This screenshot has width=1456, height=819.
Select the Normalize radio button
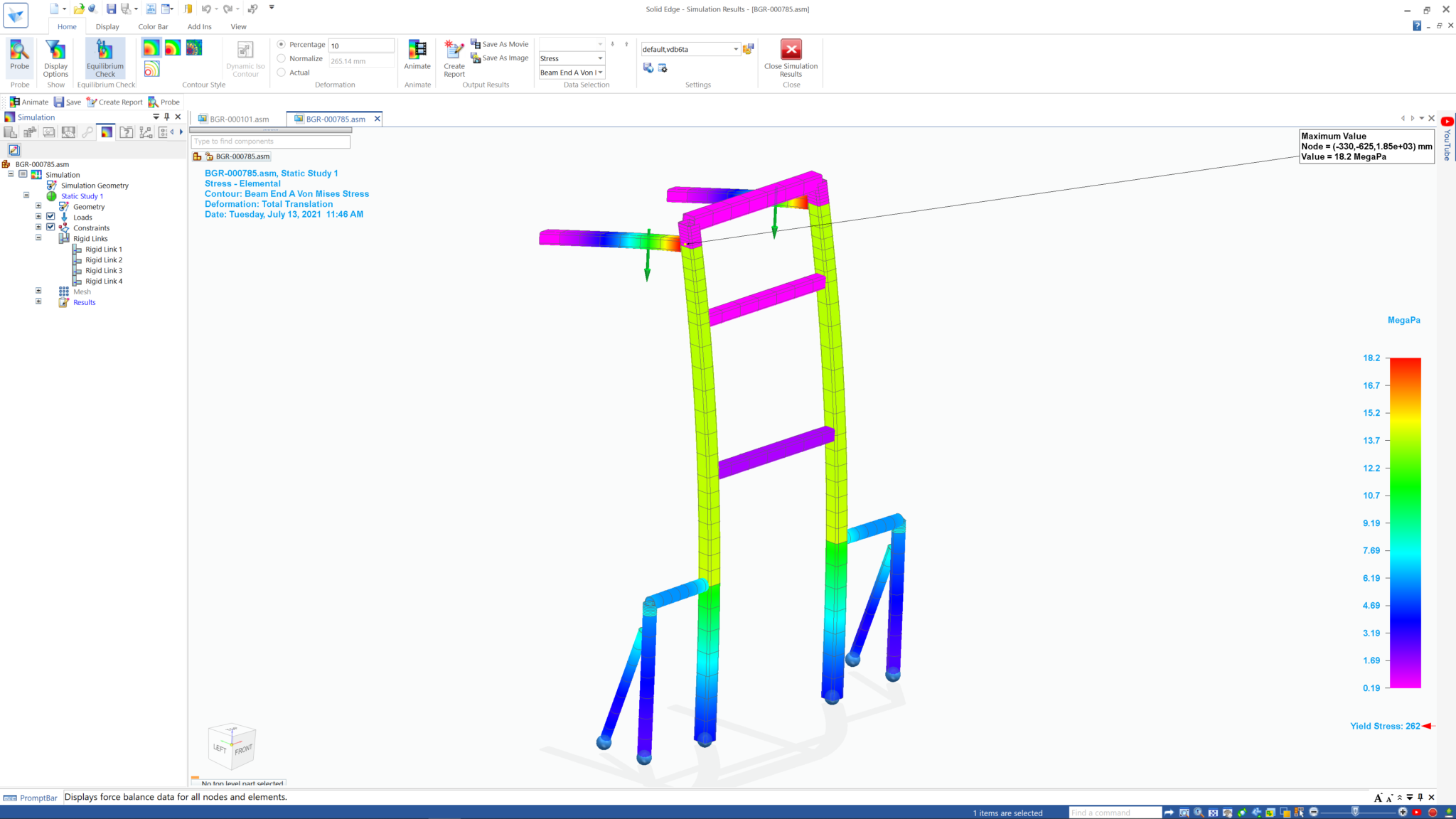[282, 58]
